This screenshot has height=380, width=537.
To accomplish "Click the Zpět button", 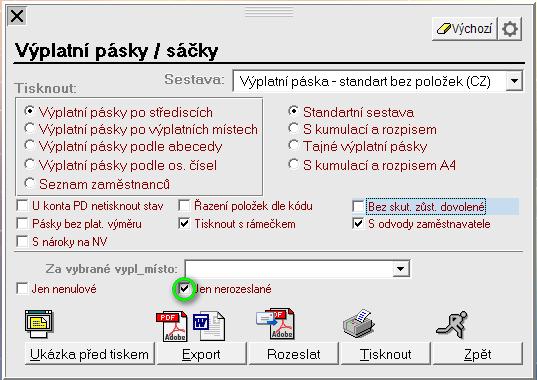I will point(478,354).
